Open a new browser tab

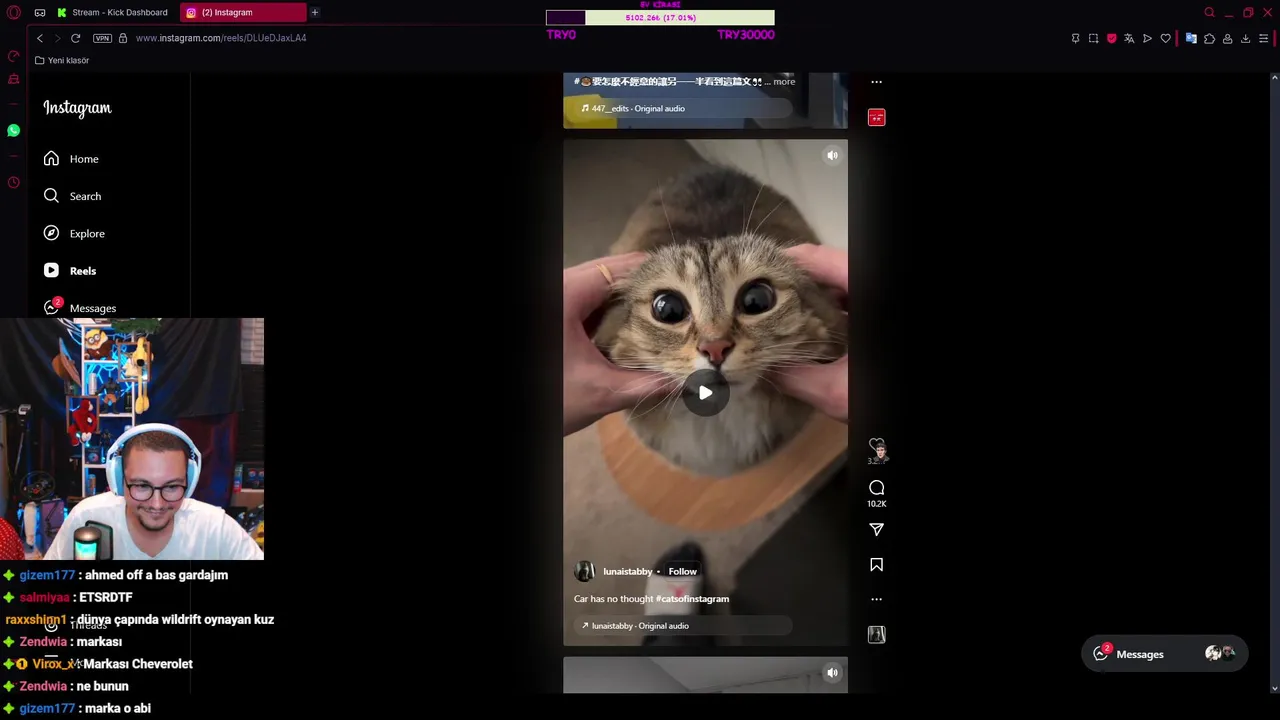pyautogui.click(x=314, y=12)
